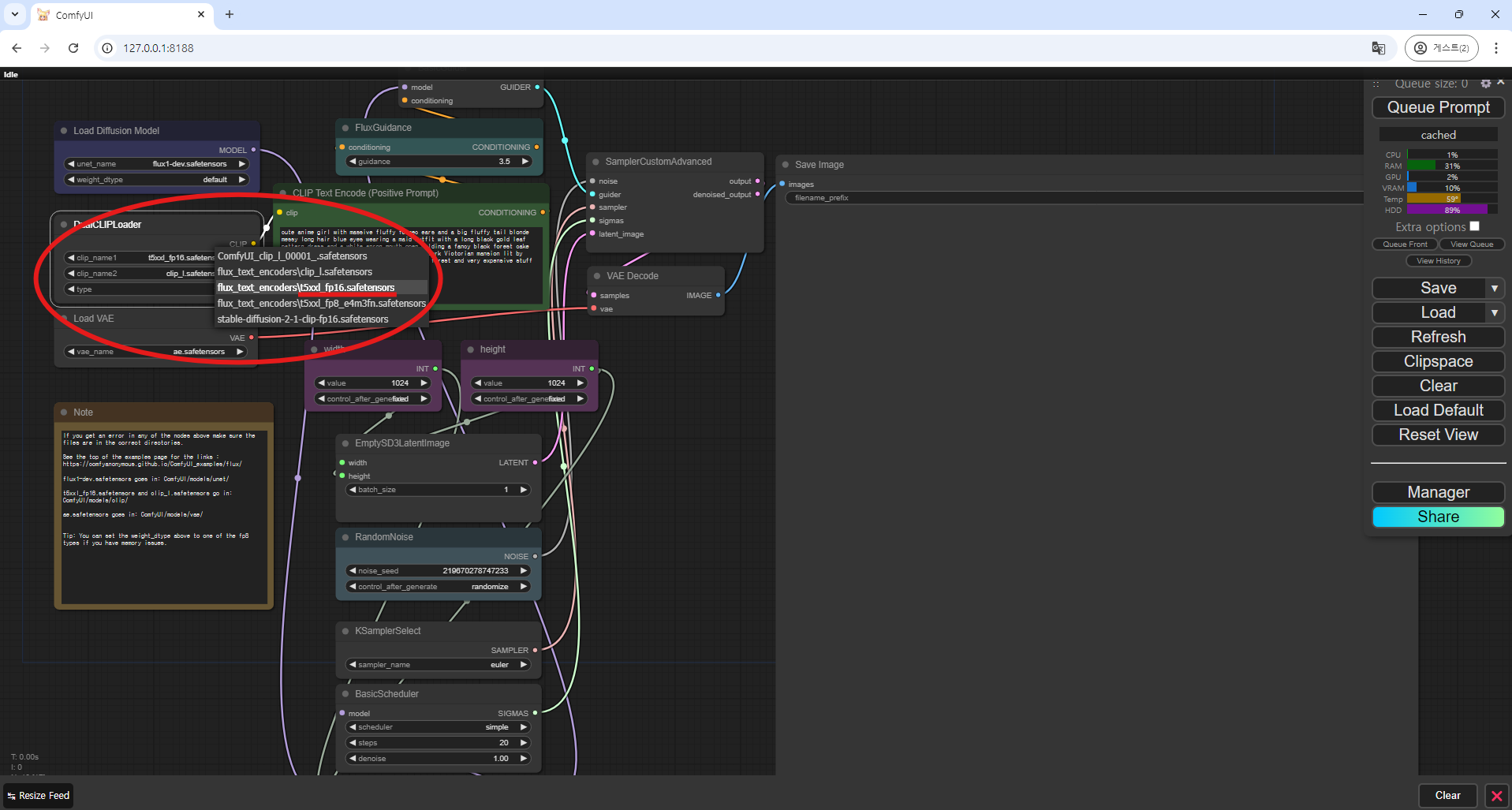This screenshot has width=1512, height=810.
Task: Open the Chrome three-dot menu
Action: 1496,48
